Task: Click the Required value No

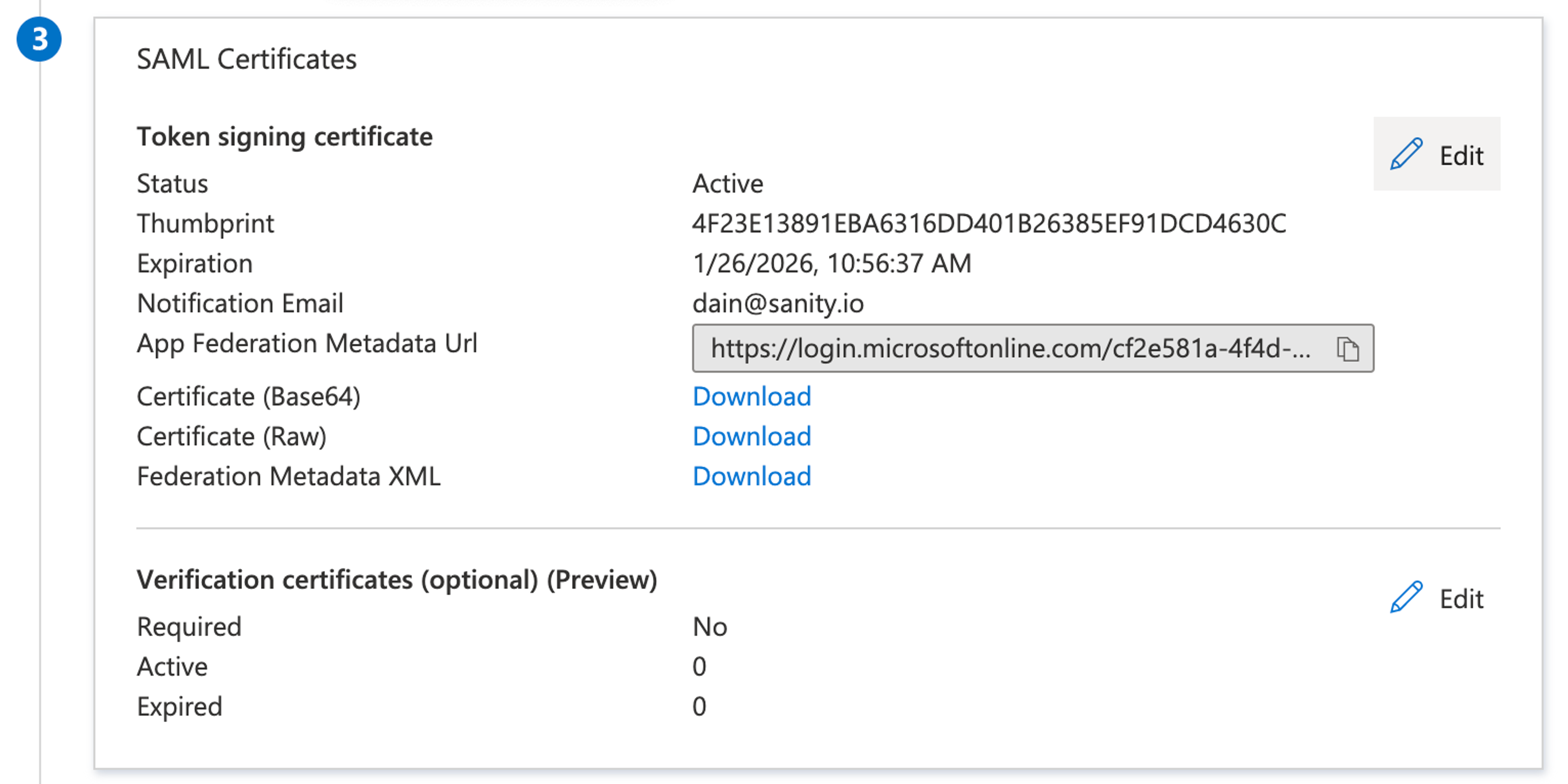Action: coord(710,626)
